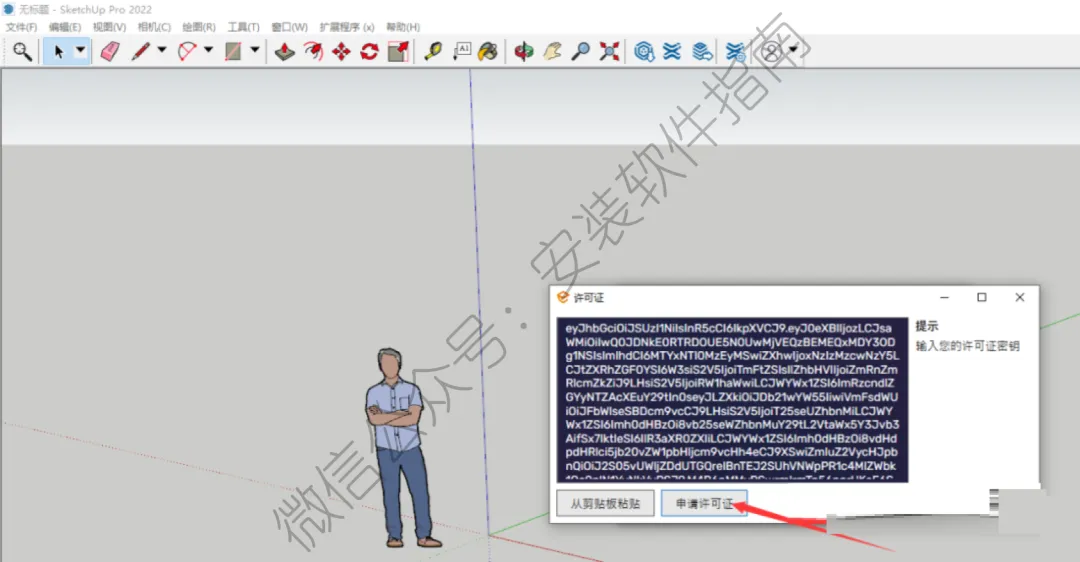The image size is (1080, 562).
Task: Open the 扩展程序 menu
Action: 346,27
